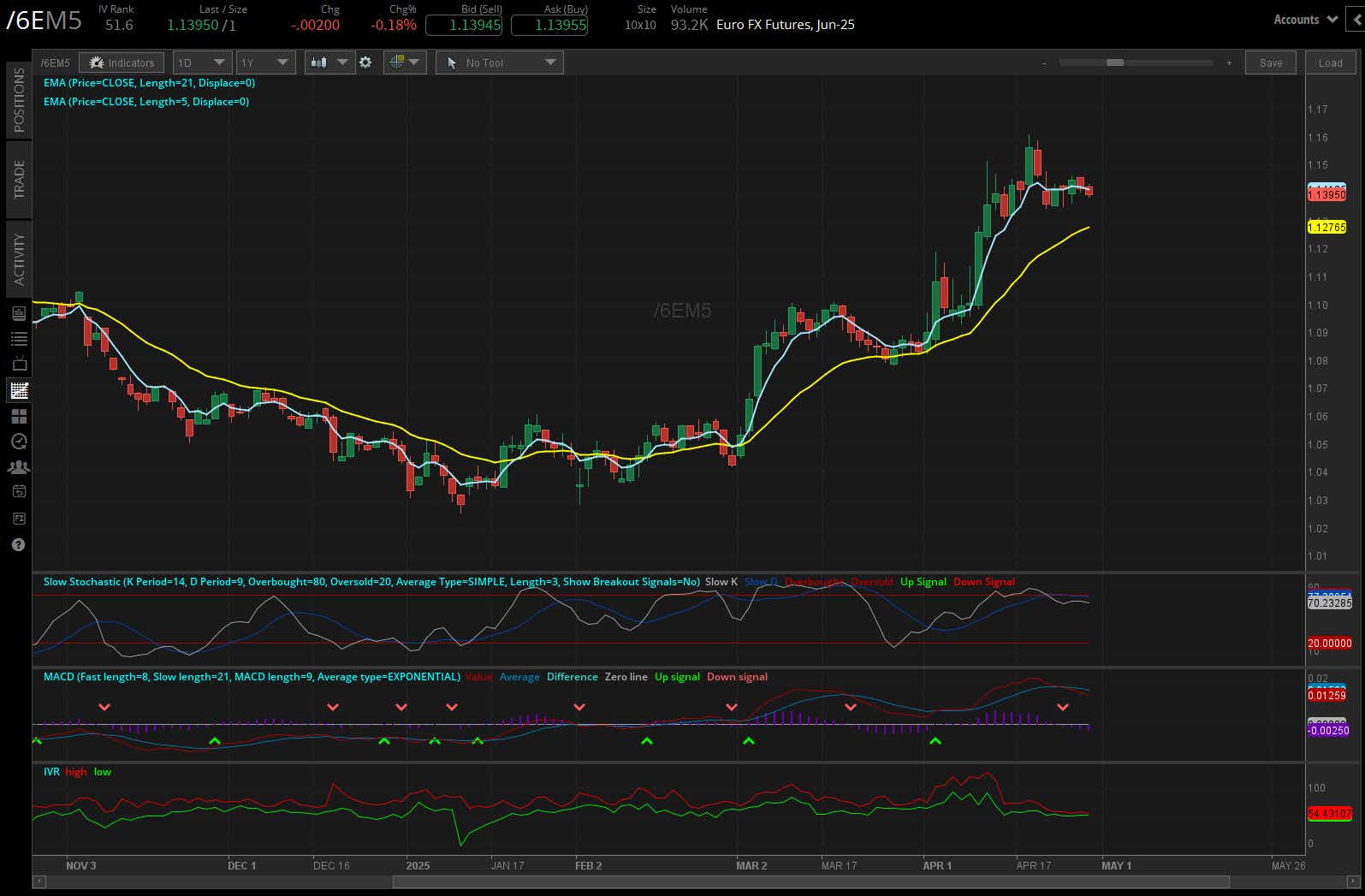Click the 54.43107 IVR value label
The width and height of the screenshot is (1365, 896).
click(x=1330, y=814)
